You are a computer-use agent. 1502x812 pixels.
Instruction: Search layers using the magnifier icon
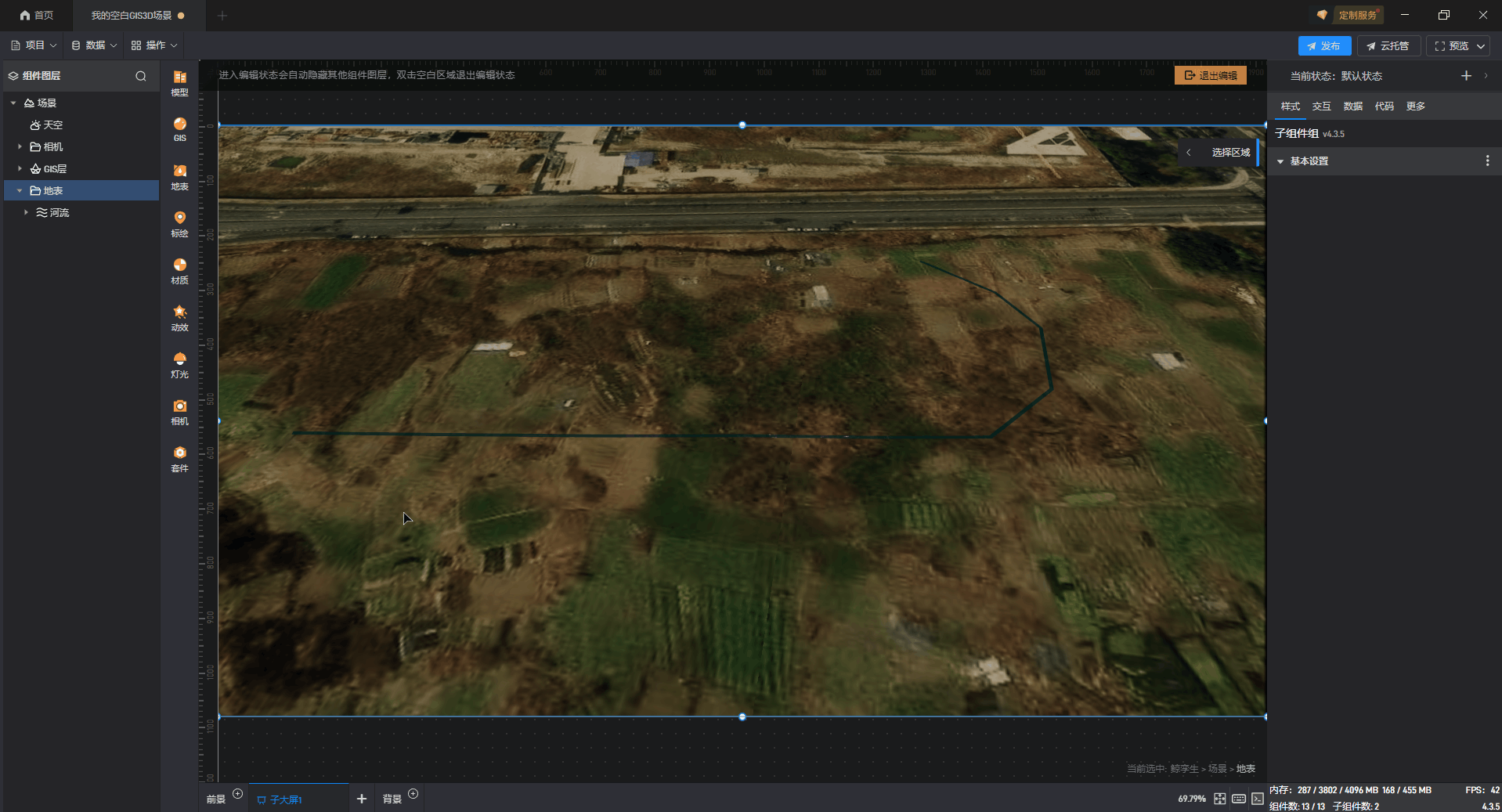[x=141, y=76]
